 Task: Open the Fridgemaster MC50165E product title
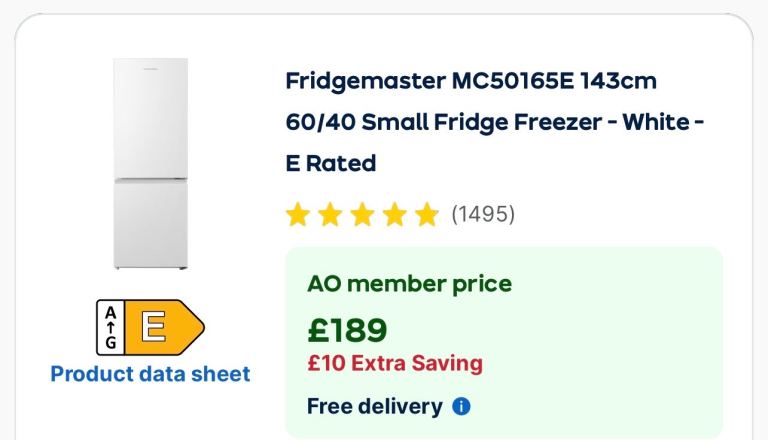(x=470, y=81)
